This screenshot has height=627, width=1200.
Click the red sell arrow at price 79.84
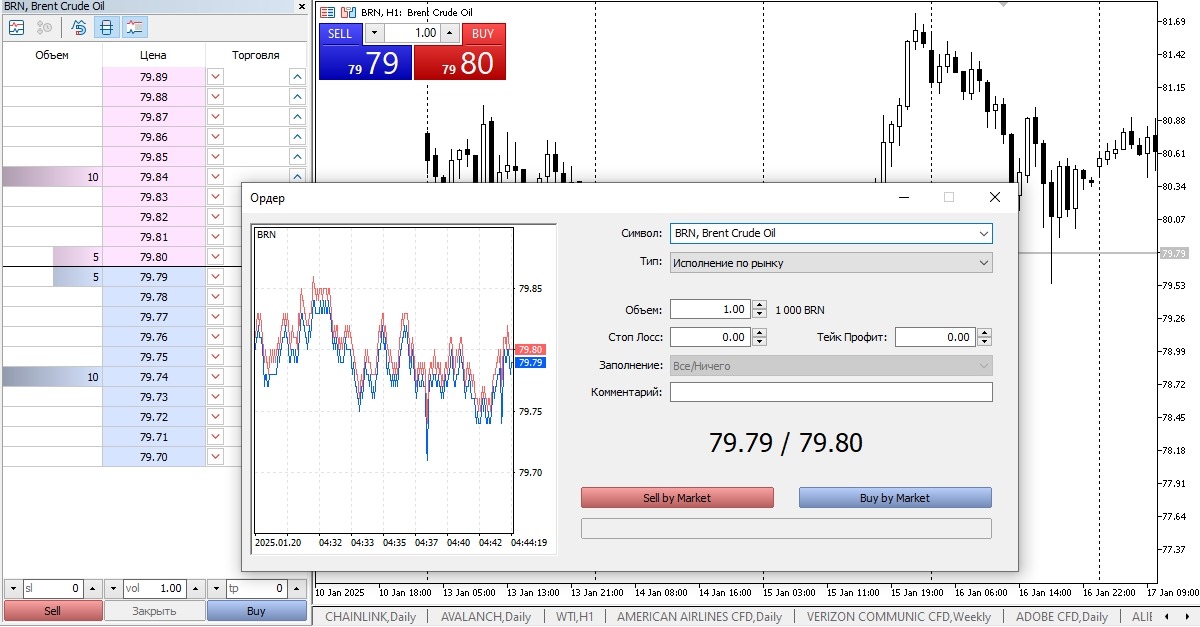(x=215, y=177)
